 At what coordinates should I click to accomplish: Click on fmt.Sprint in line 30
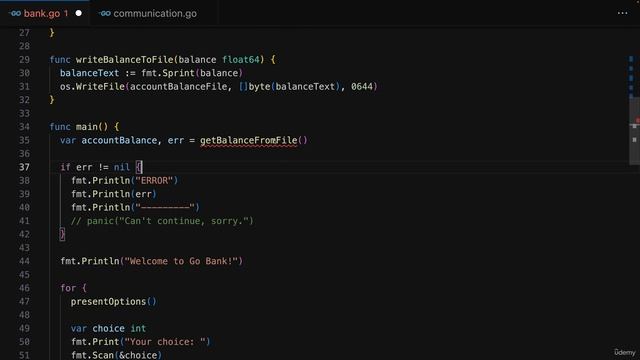(168, 73)
